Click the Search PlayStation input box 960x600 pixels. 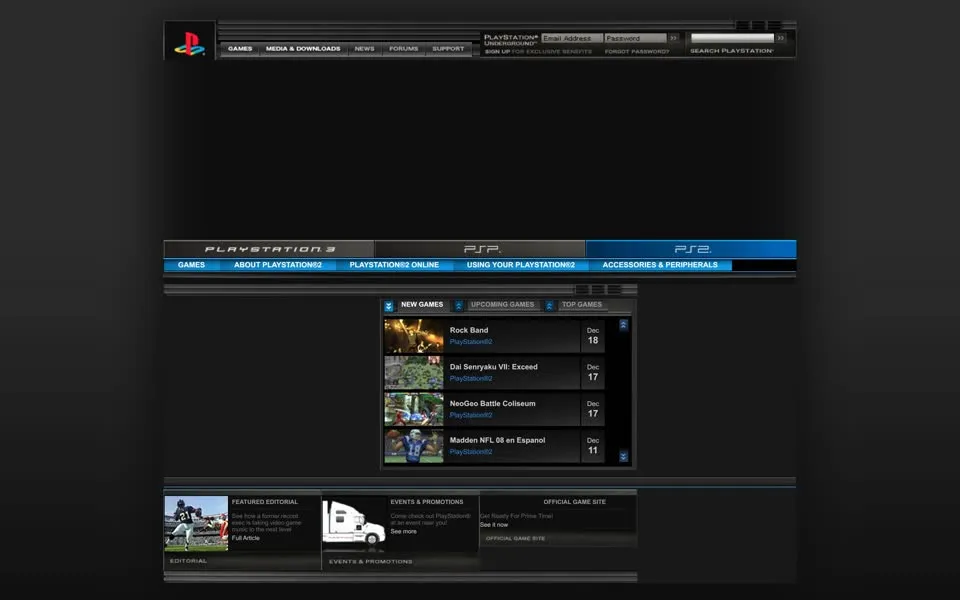(x=732, y=38)
